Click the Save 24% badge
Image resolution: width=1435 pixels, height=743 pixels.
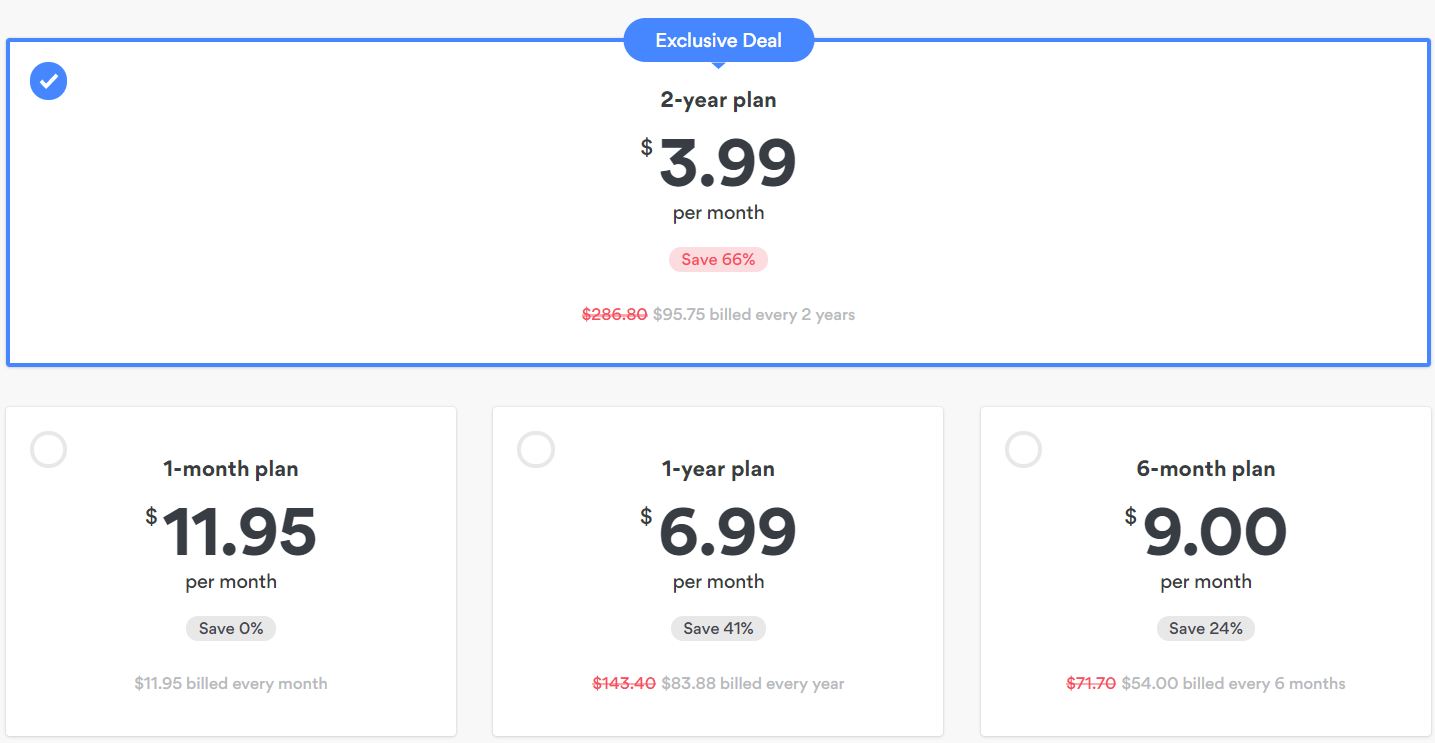1206,629
